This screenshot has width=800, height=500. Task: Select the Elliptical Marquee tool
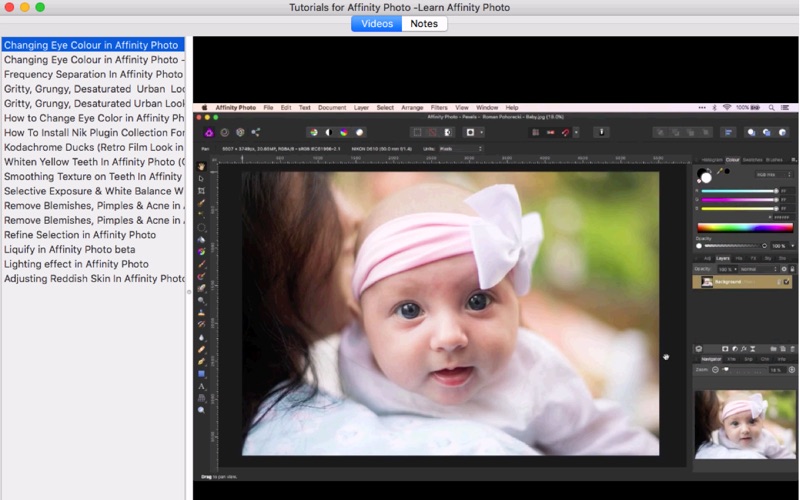(x=202, y=228)
